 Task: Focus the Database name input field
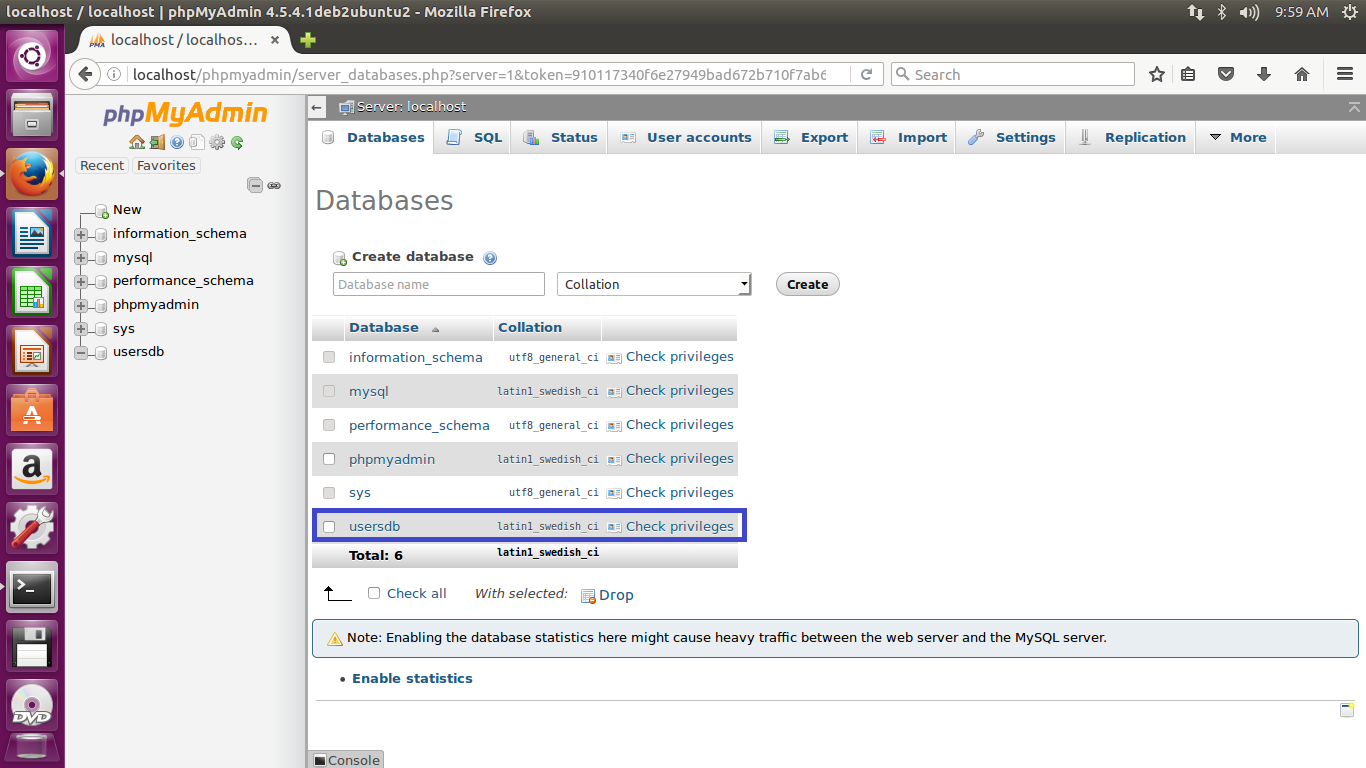(439, 284)
